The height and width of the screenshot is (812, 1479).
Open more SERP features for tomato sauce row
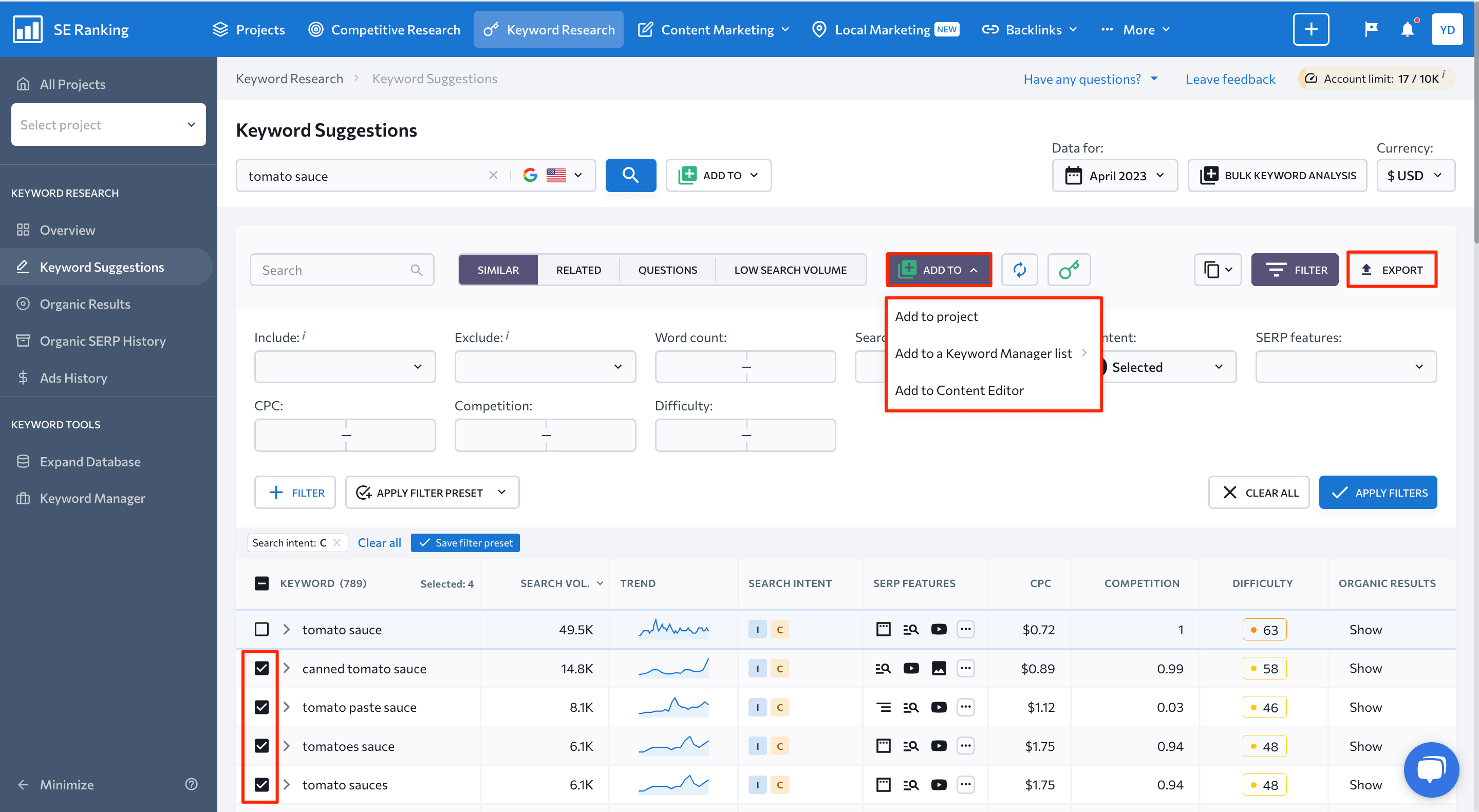[966, 630]
